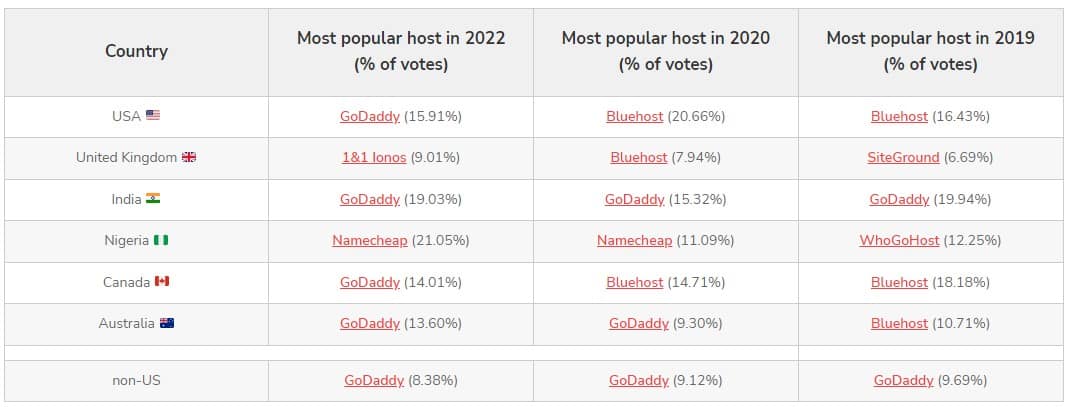Open GoDaddy link for India 2019
Viewport: 1069px width, 407px height.
[899, 199]
